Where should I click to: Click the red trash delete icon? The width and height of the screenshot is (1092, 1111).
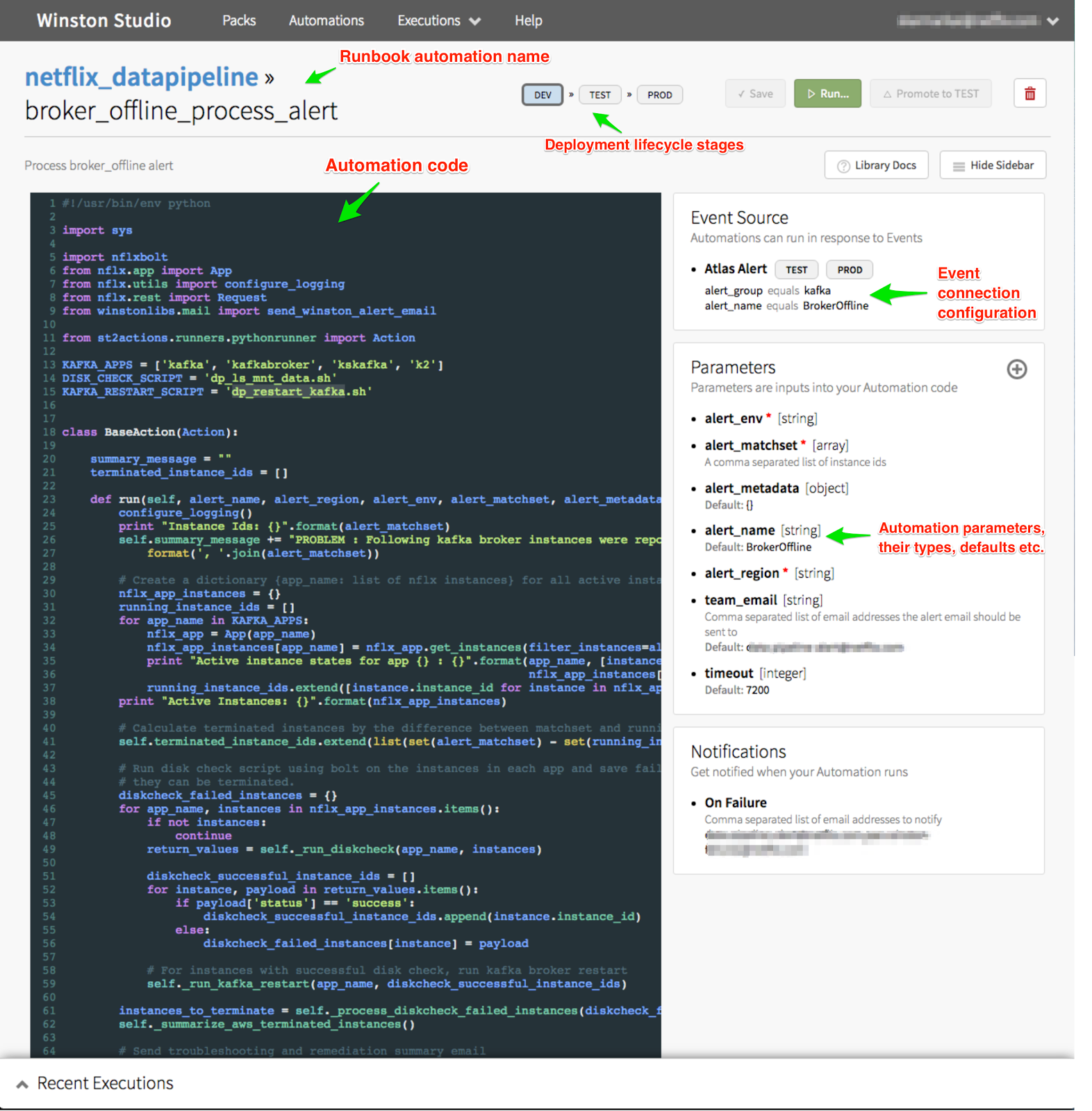pyautogui.click(x=1029, y=94)
